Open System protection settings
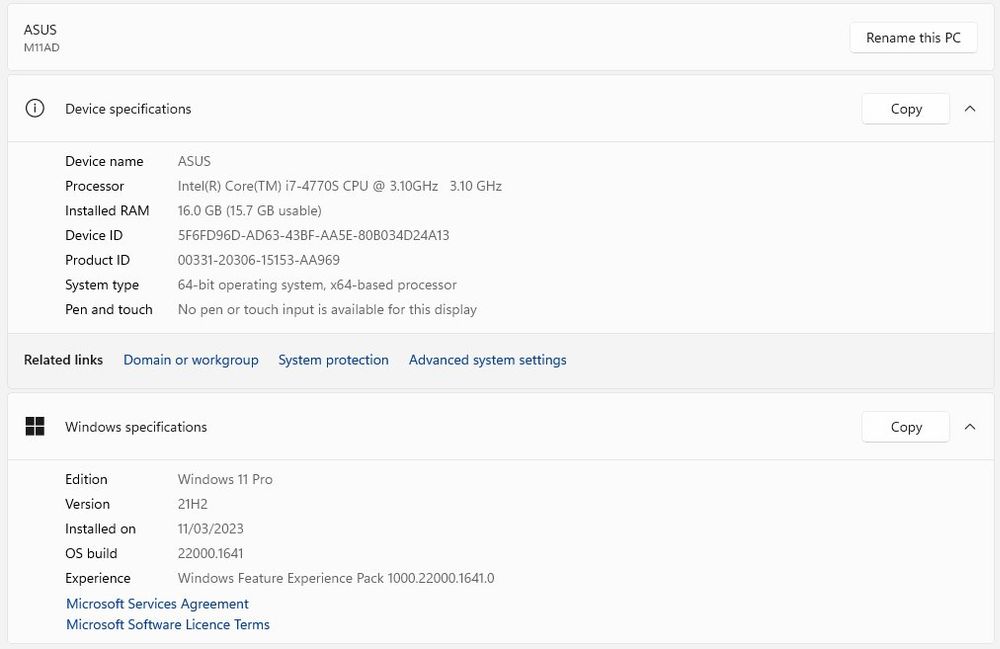1000x649 pixels. (333, 359)
